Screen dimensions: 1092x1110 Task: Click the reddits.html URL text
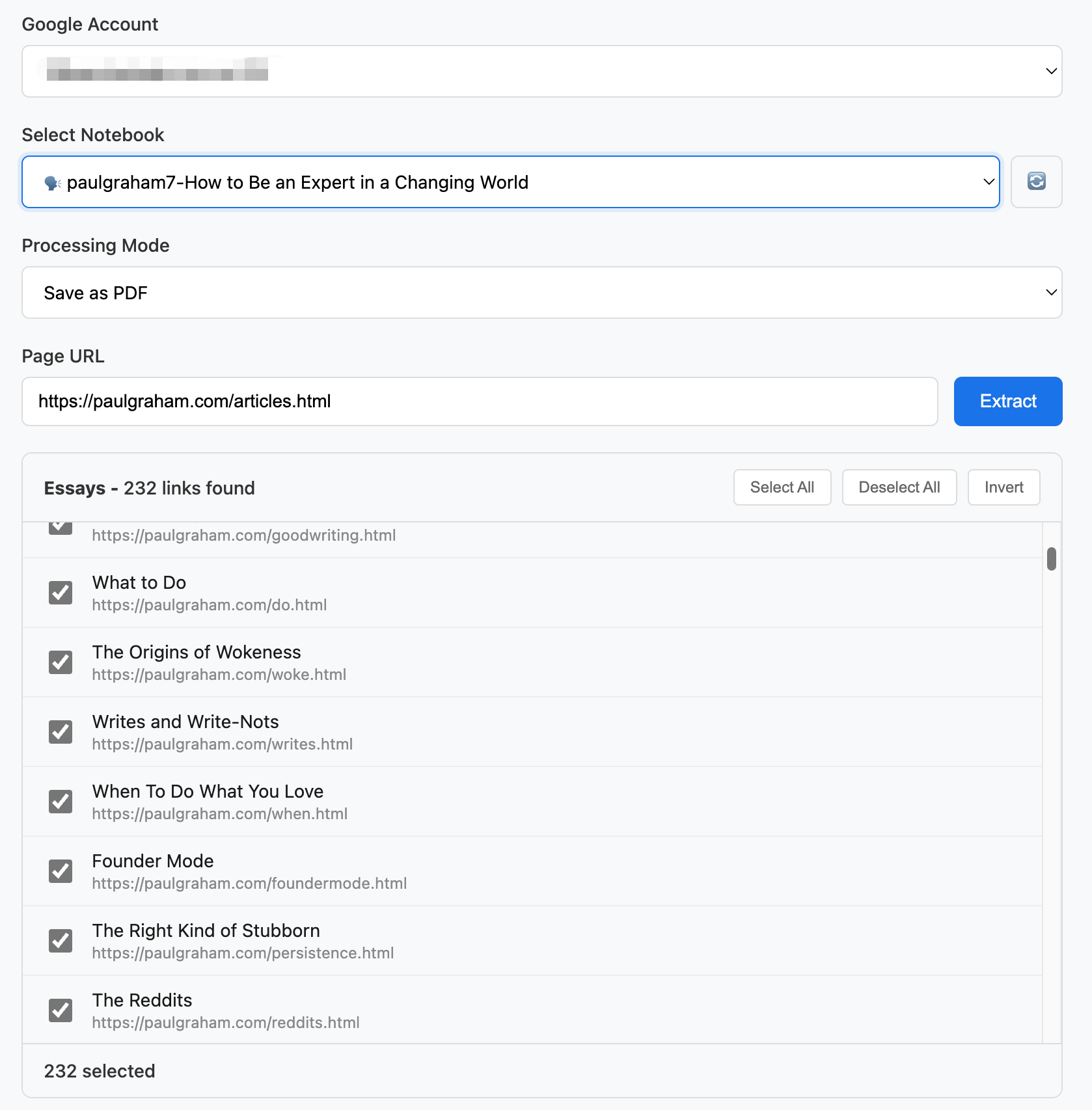pos(226,1023)
